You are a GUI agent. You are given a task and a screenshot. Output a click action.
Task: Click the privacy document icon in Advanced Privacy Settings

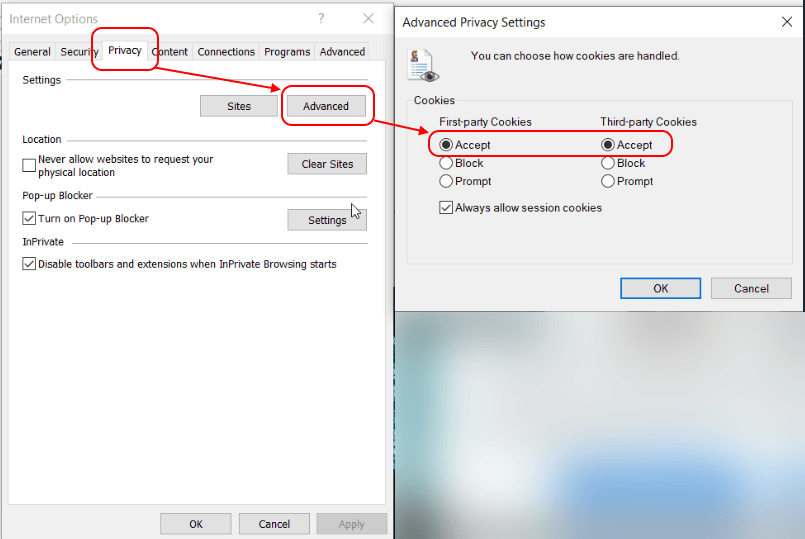pos(423,64)
